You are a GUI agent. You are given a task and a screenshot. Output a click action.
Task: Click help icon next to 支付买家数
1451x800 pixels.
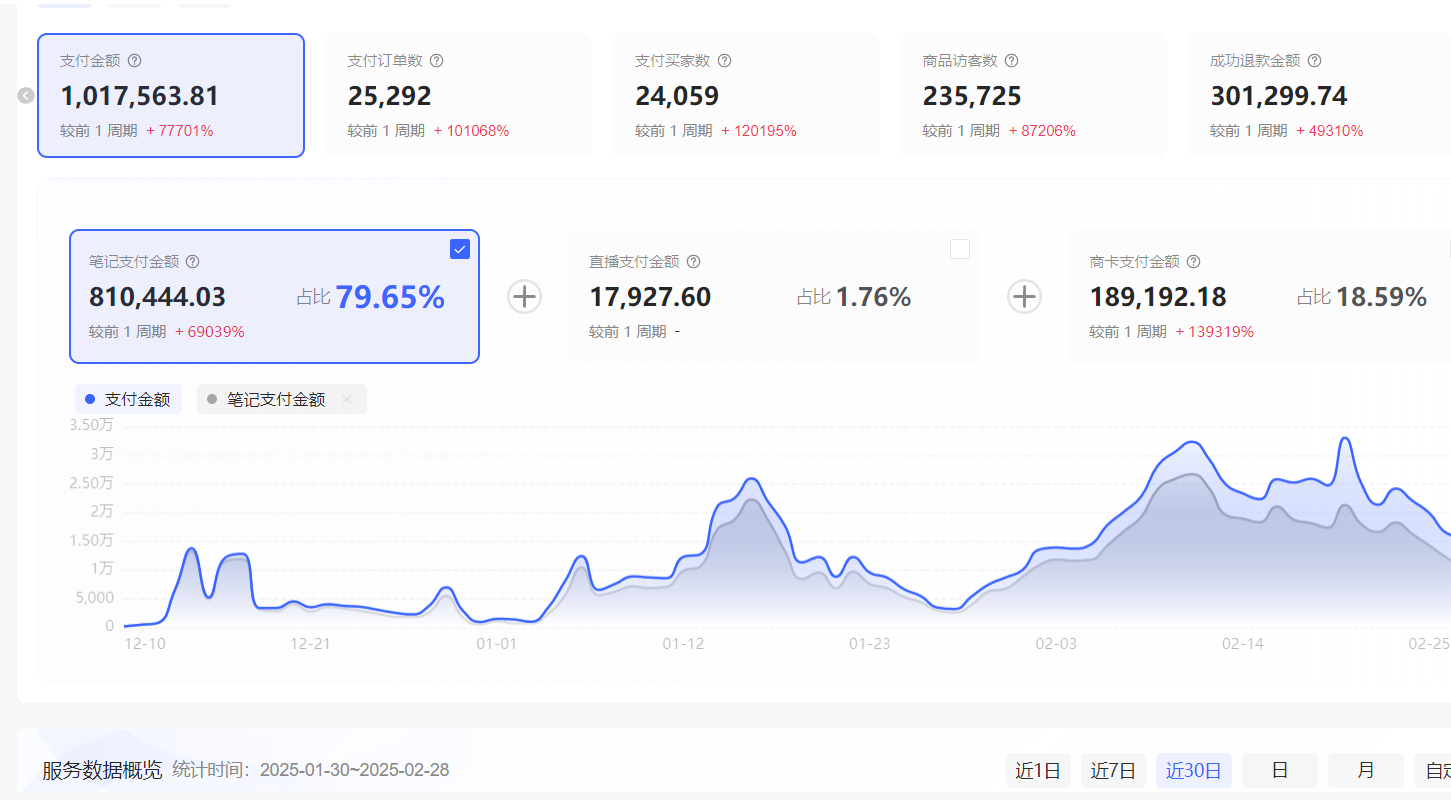(725, 61)
